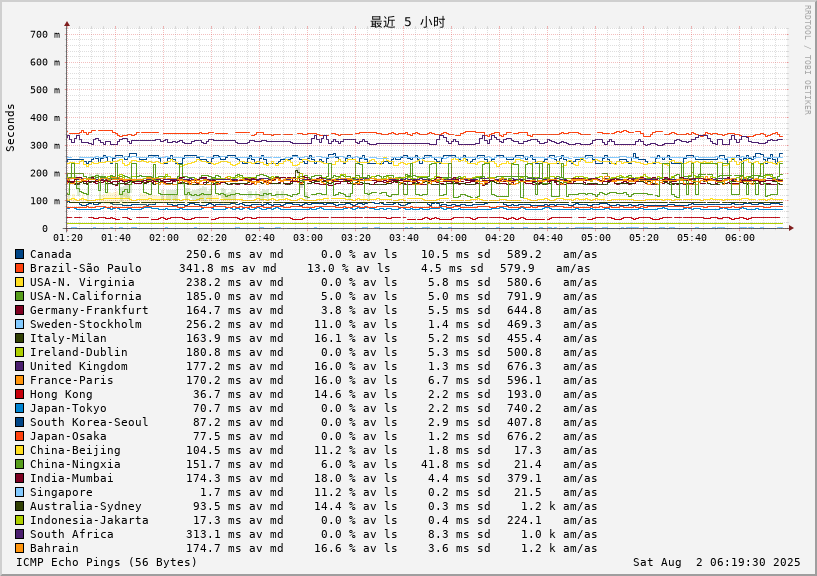Select the "ICMP Echo Pings (56 Bytes)" footer
This screenshot has width=817, height=576.
point(106,562)
